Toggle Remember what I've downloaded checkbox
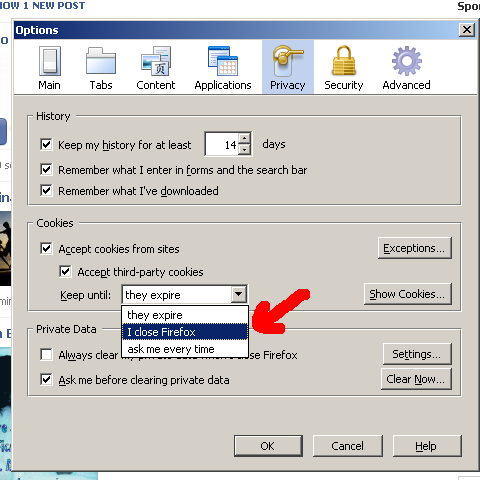 (46, 191)
